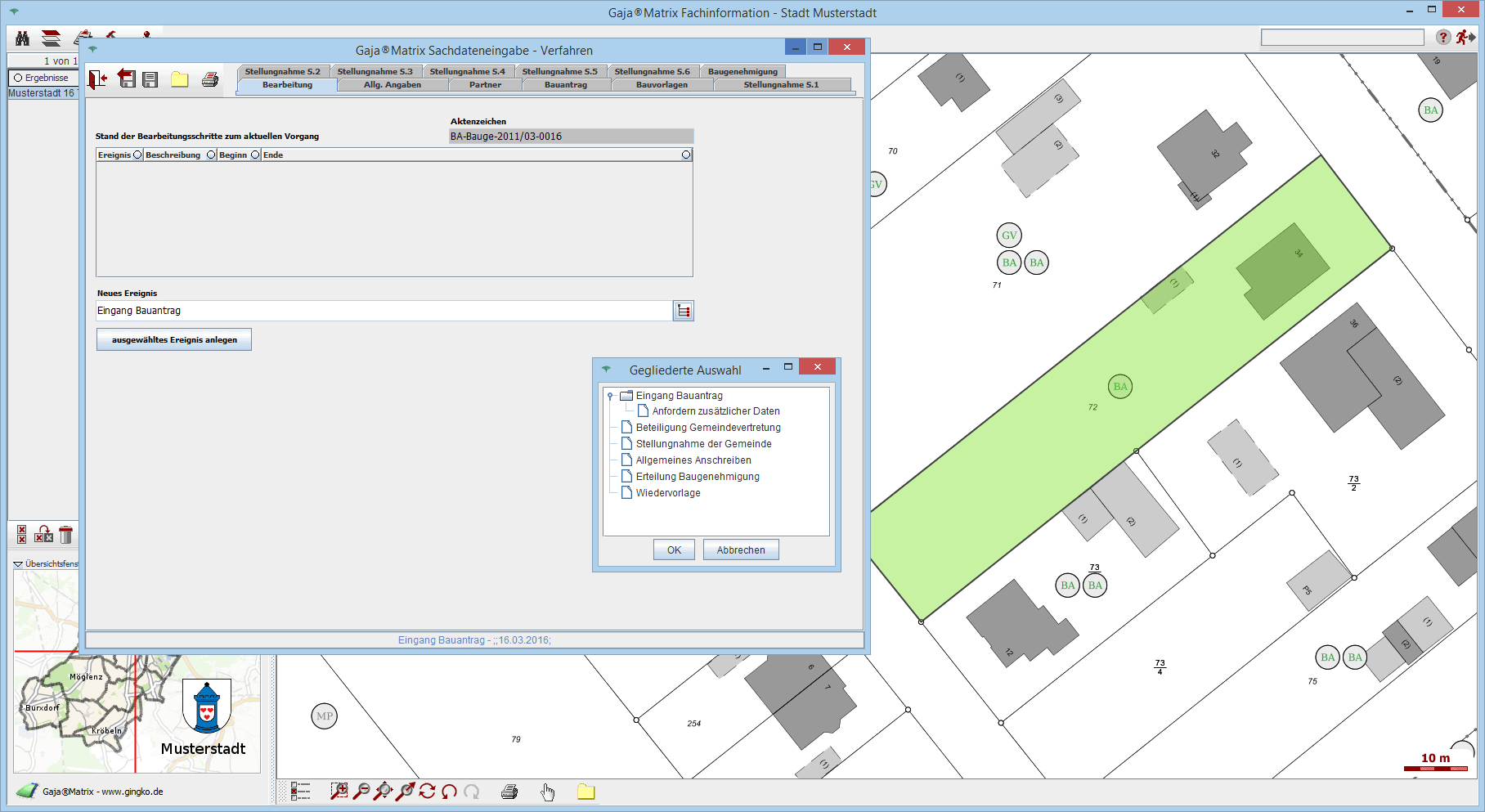The height and width of the screenshot is (812, 1485).
Task: Click the trash can delete icon
Action: tap(66, 535)
